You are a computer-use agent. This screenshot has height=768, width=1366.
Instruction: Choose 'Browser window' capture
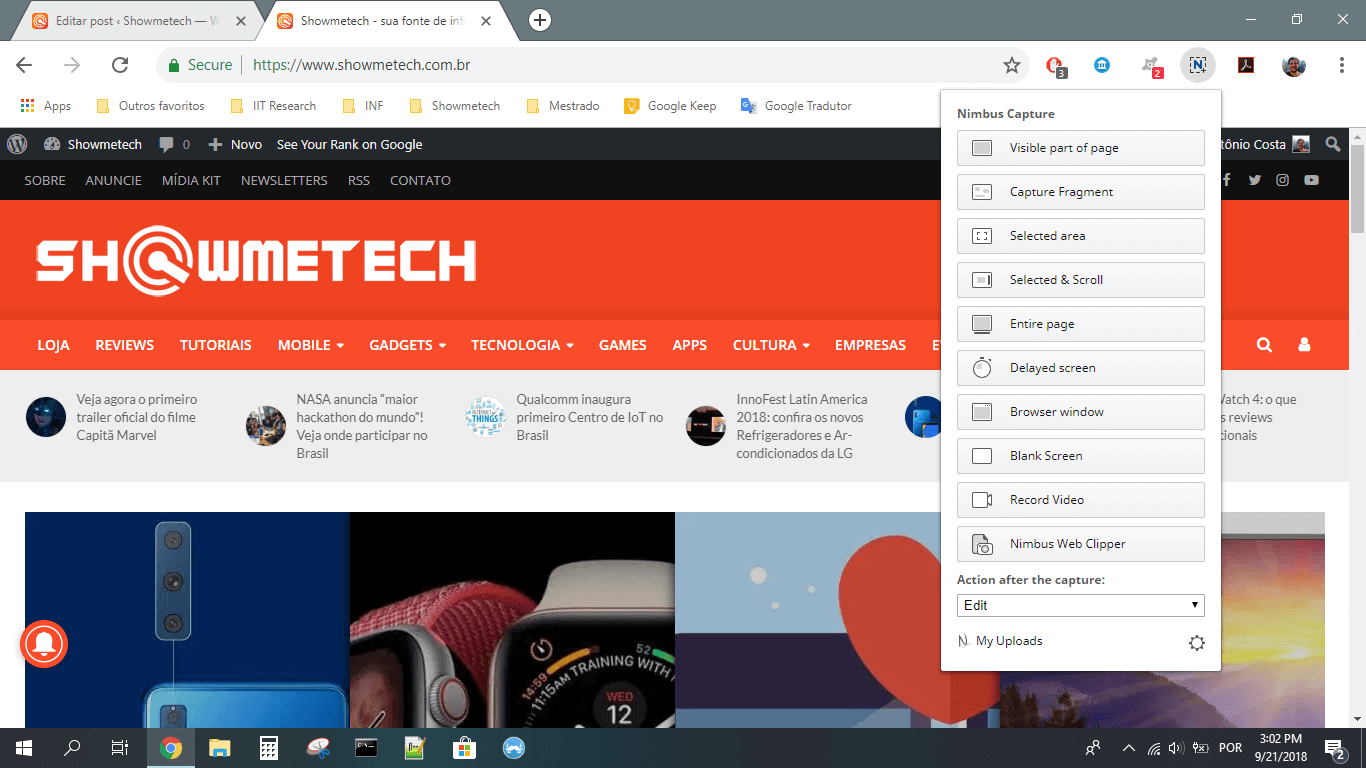1081,412
